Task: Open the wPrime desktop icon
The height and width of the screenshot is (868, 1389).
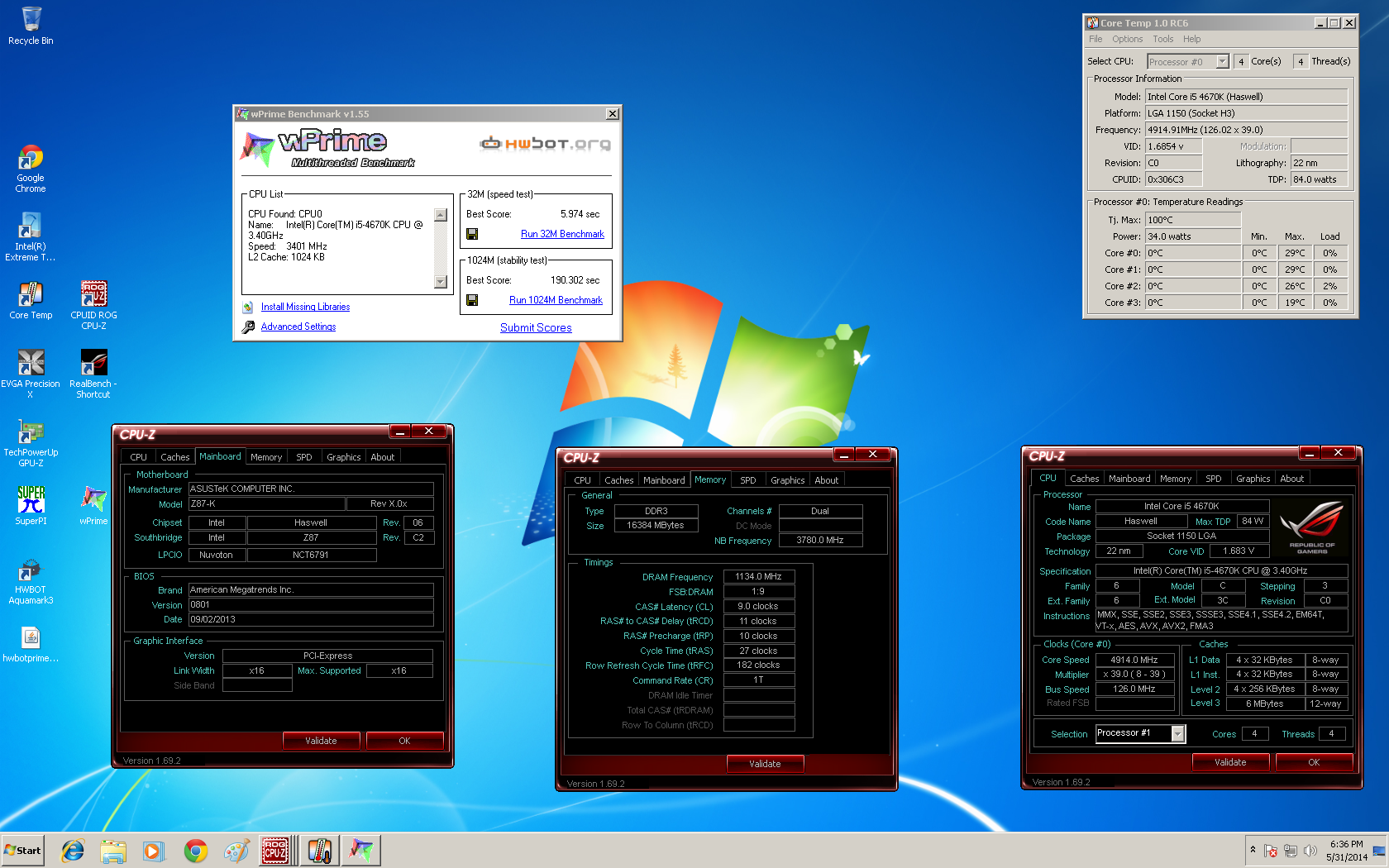Action: coord(93,505)
